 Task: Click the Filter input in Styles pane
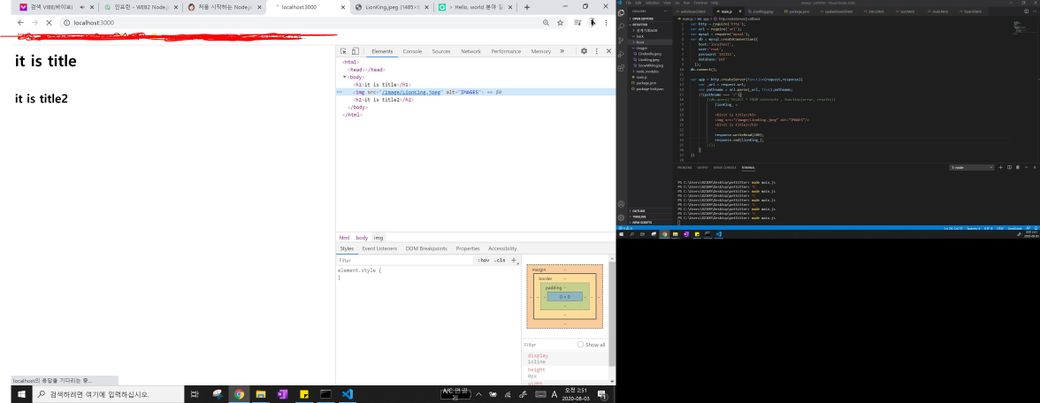pyautogui.click(x=400, y=260)
